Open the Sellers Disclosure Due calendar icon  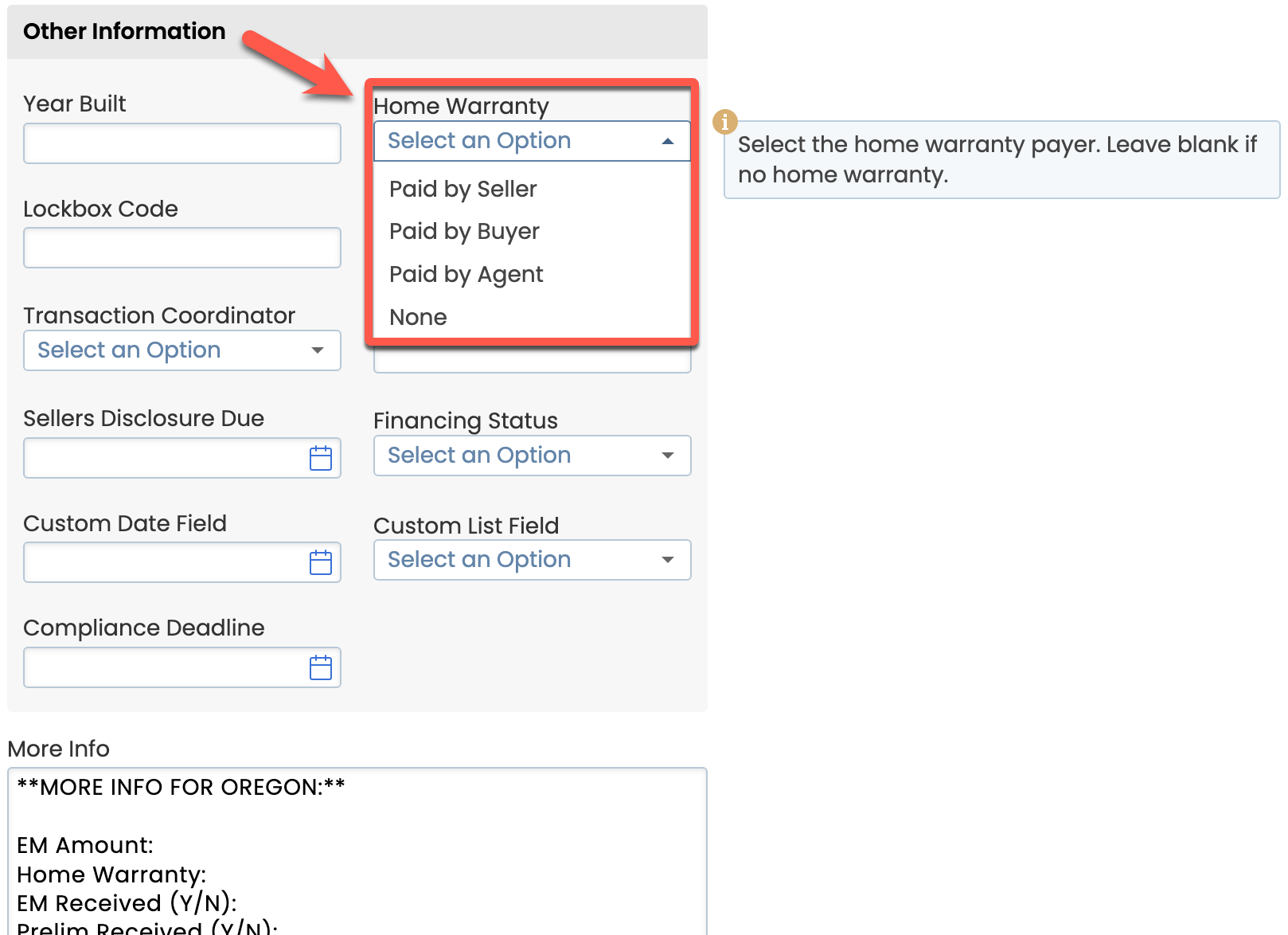coord(321,459)
